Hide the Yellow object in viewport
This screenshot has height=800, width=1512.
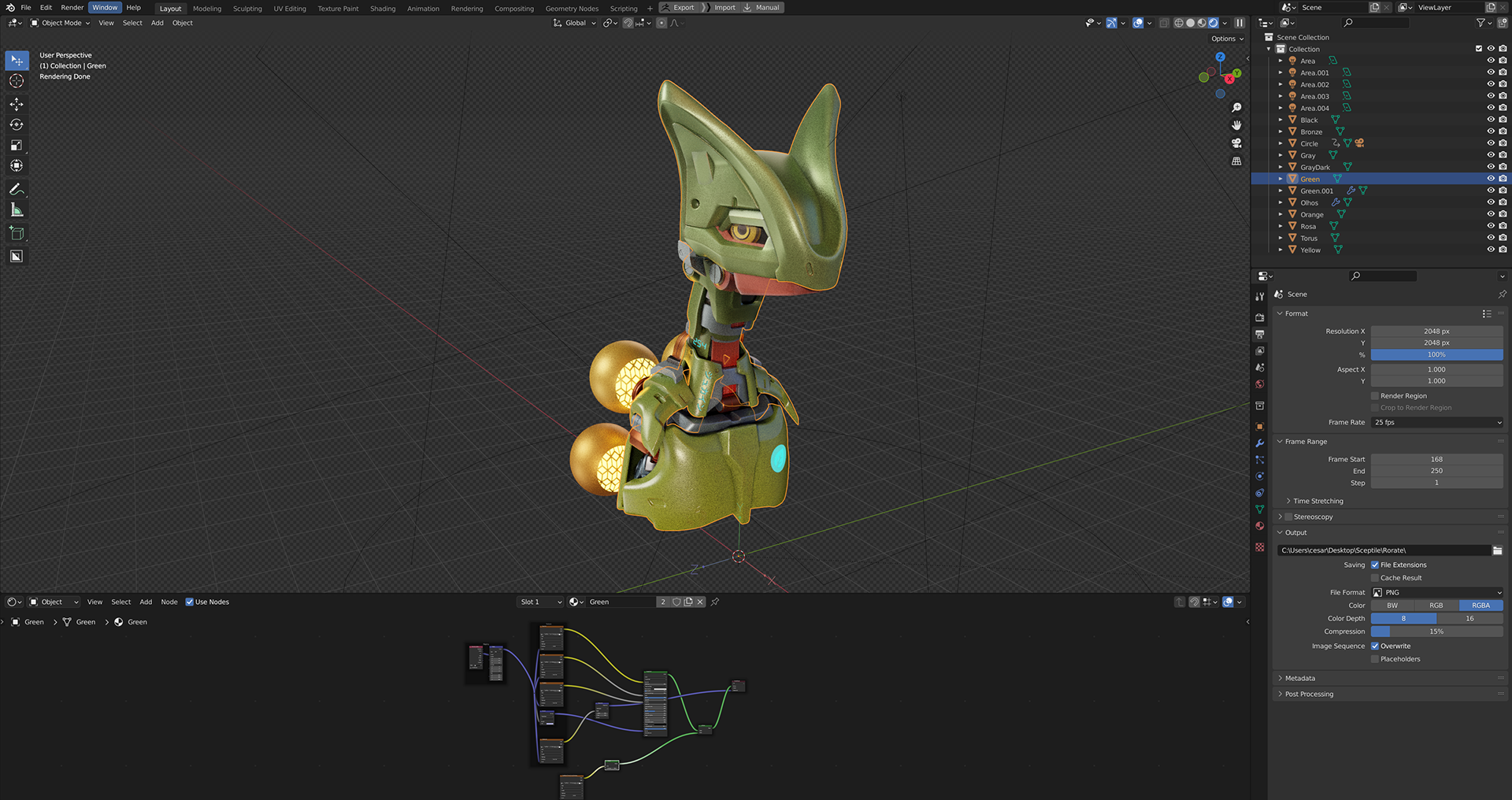[1491, 250]
